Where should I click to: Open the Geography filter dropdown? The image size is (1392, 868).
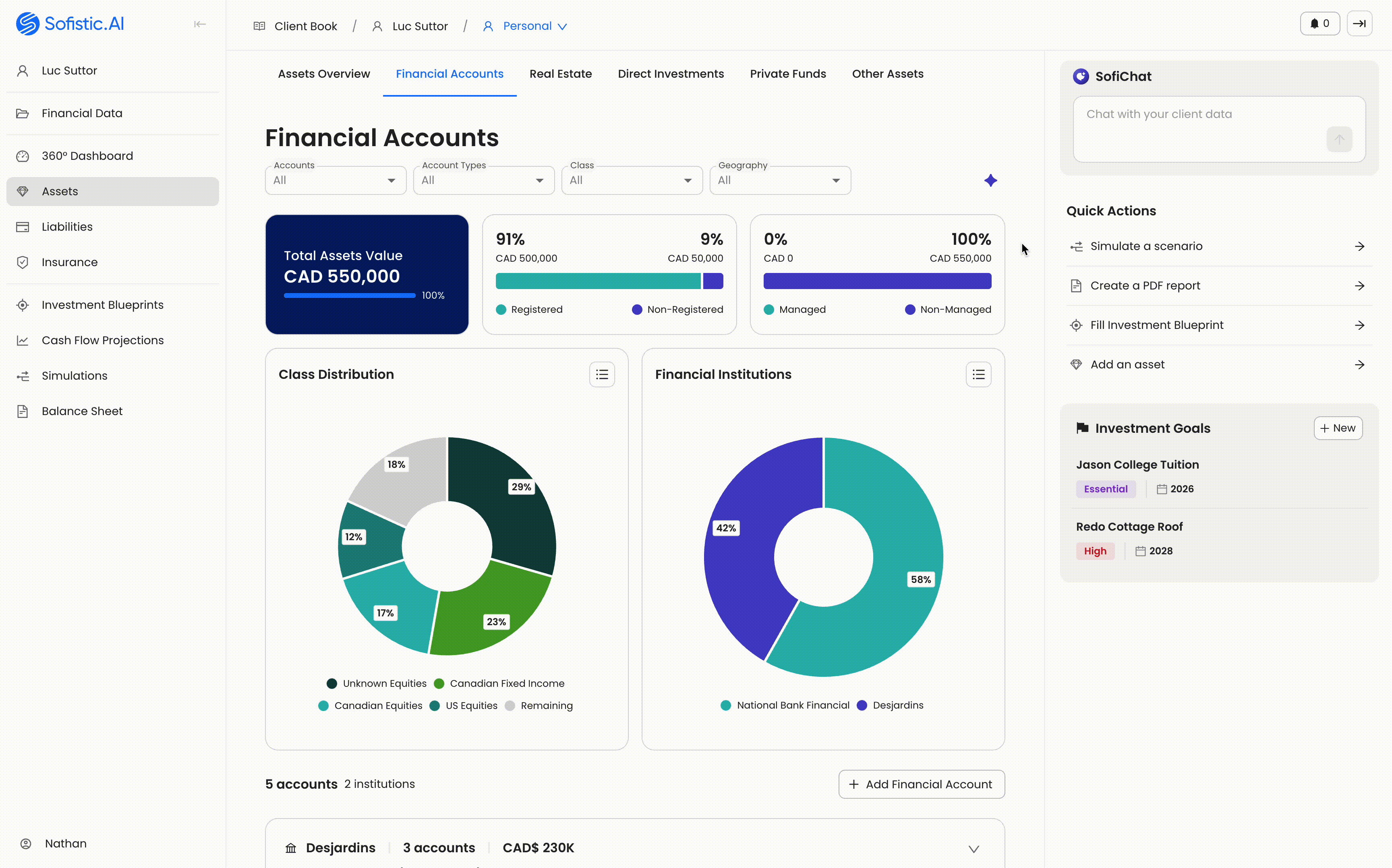pos(779,180)
